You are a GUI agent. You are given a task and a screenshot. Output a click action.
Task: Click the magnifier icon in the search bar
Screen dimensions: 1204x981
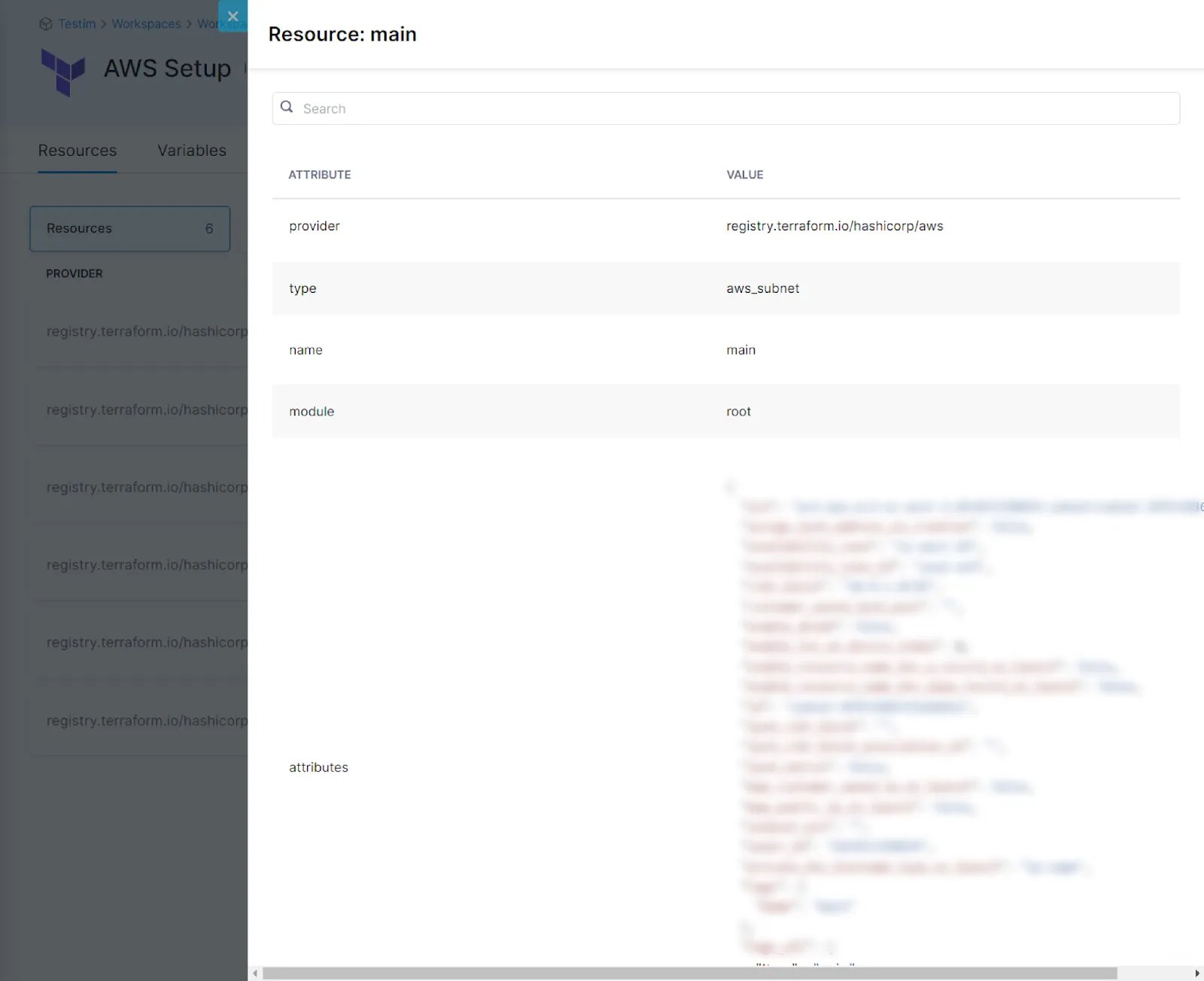click(287, 107)
